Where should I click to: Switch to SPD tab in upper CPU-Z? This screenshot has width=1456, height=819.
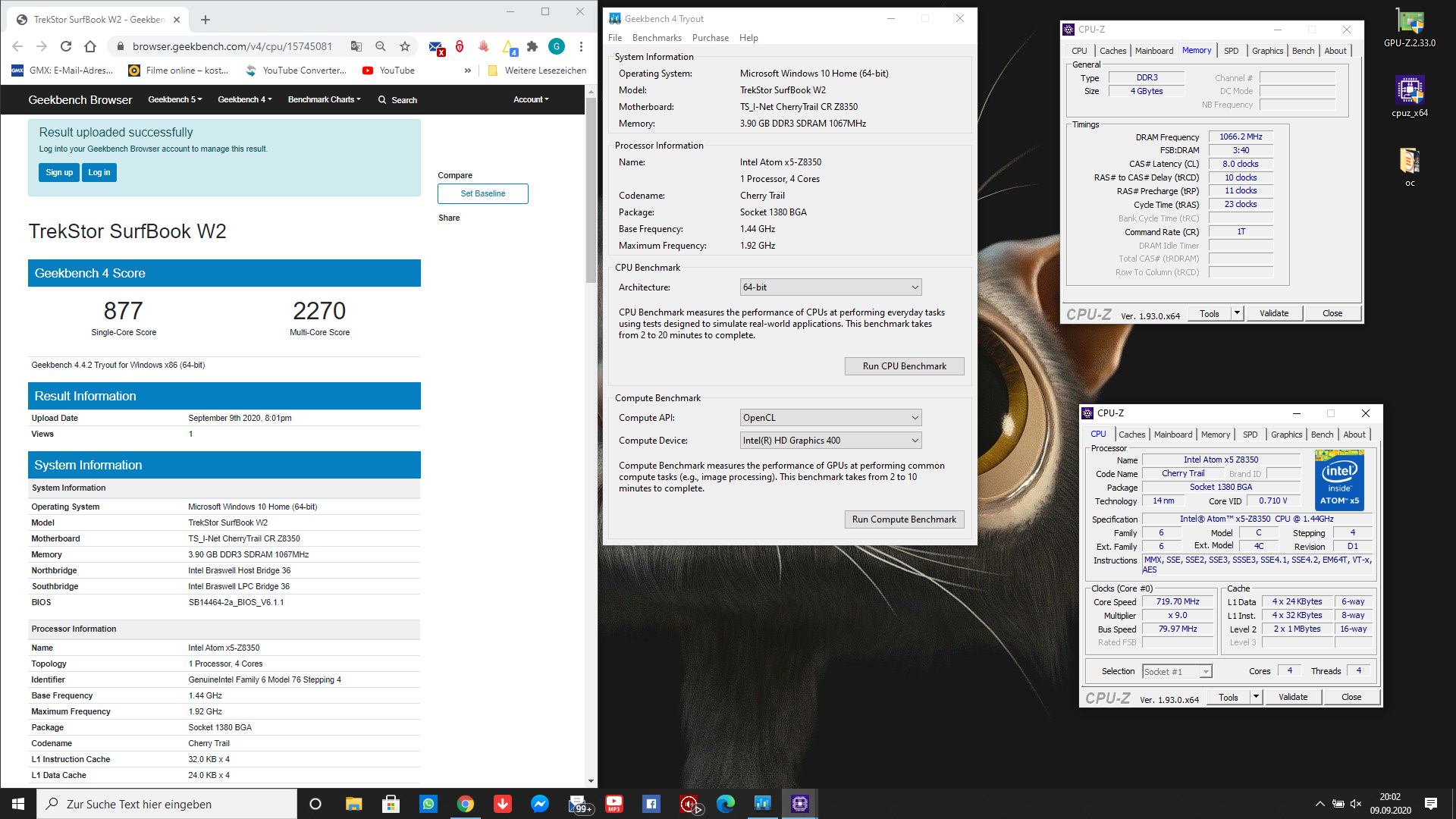(1231, 51)
